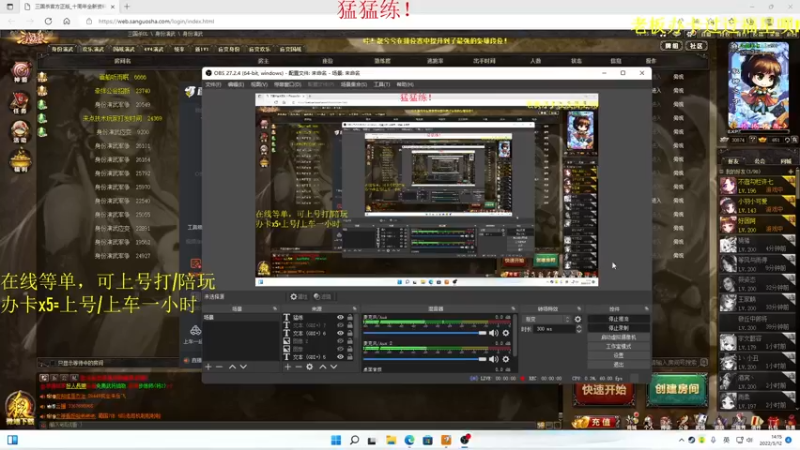This screenshot has height=450, width=800.
Task: Click 停止录制 stop recording button
Action: (x=618, y=328)
